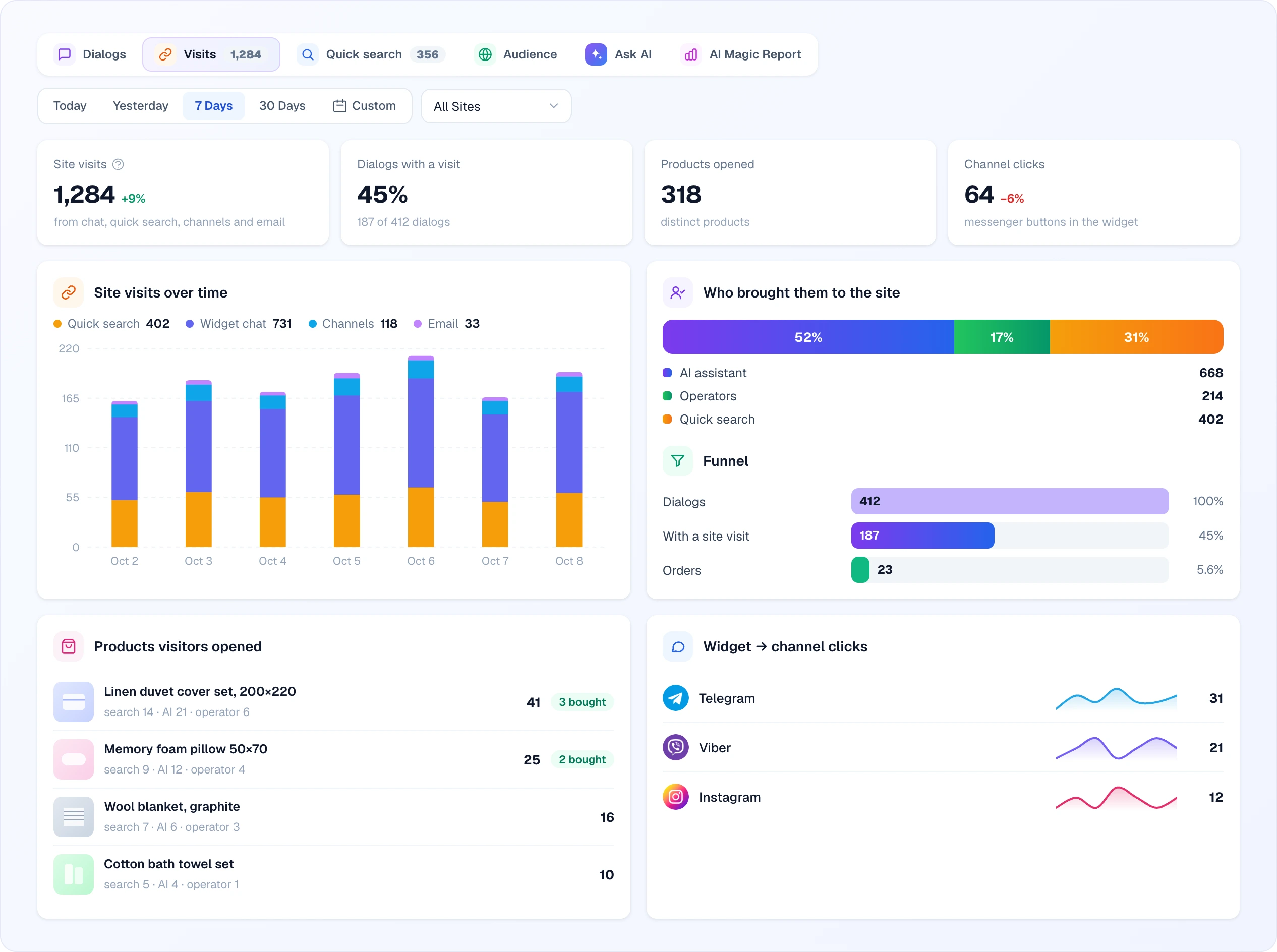Select the Today date range
This screenshot has height=952, width=1277.
(x=70, y=106)
